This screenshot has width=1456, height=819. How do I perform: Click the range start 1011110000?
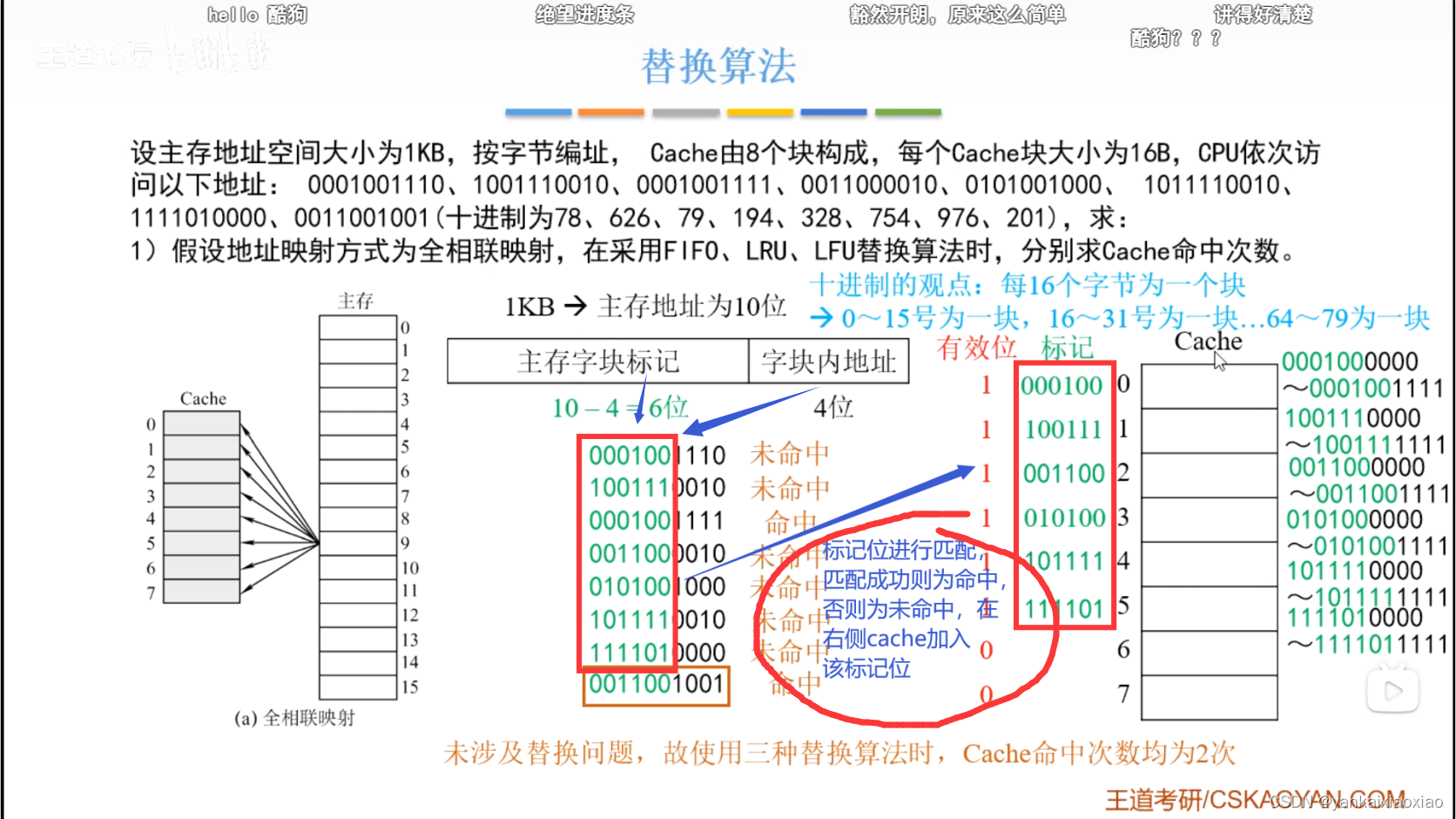coord(1354,572)
